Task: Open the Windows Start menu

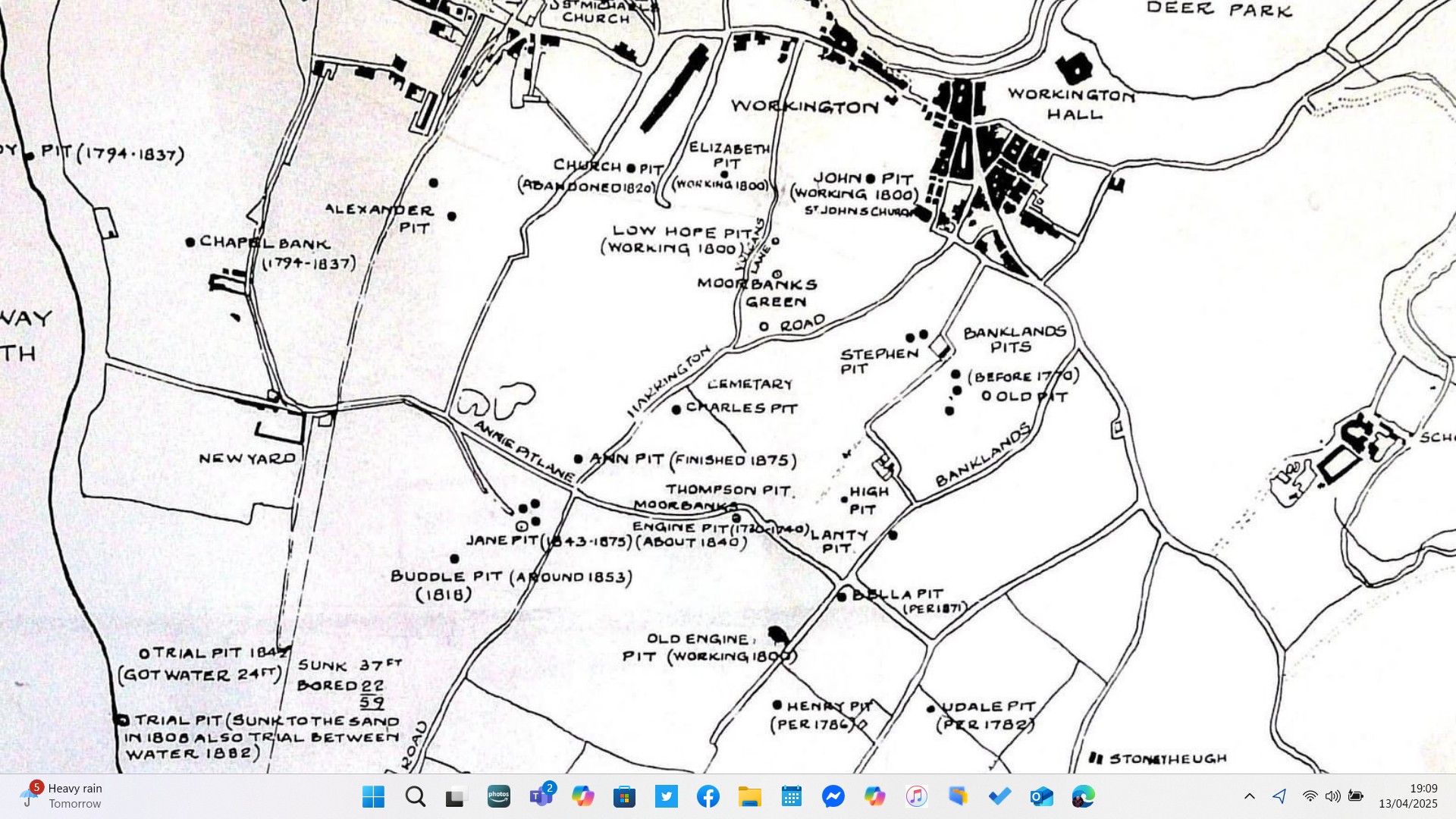Action: click(x=373, y=796)
